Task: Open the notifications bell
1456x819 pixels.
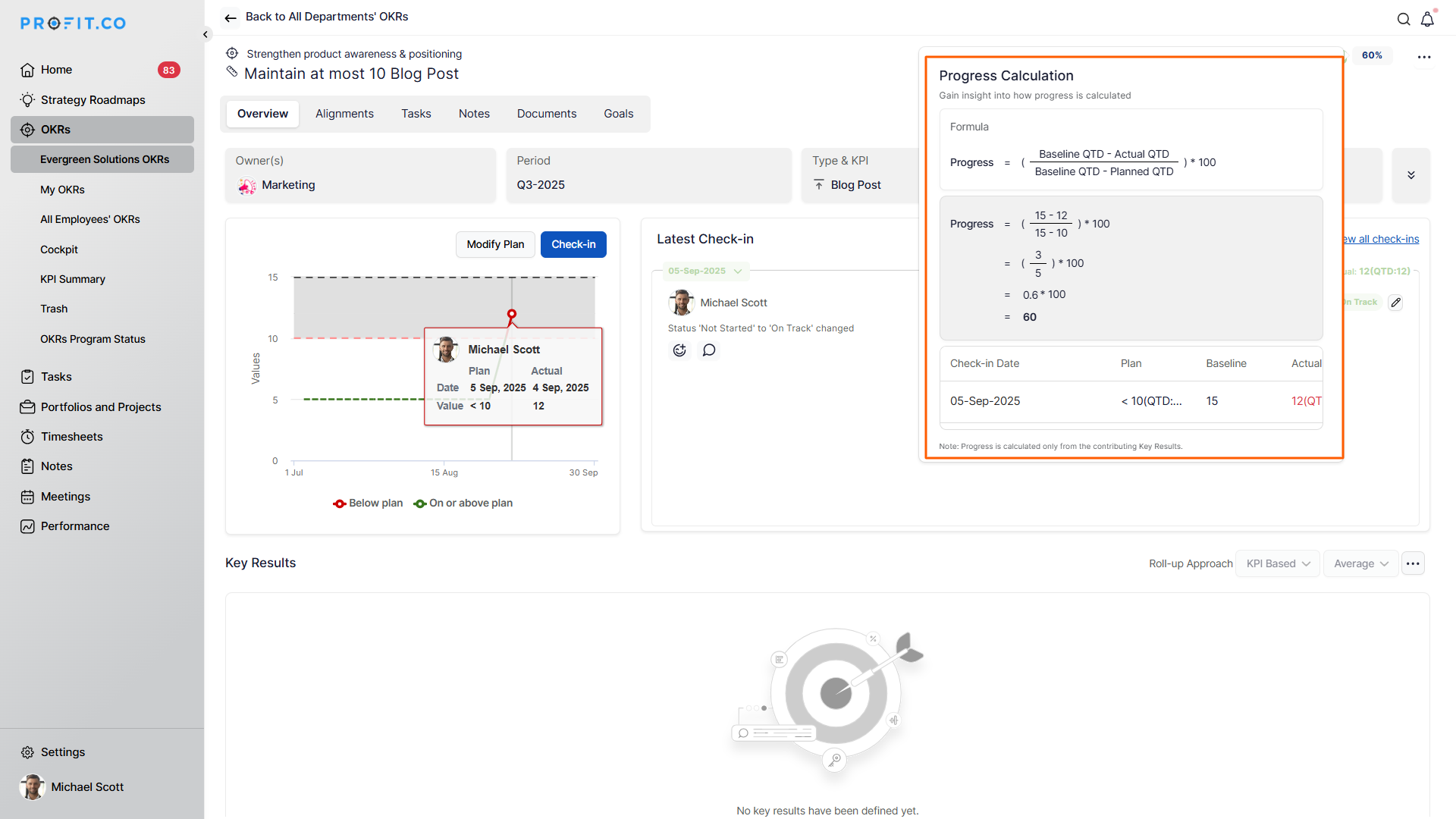Action: click(x=1427, y=20)
